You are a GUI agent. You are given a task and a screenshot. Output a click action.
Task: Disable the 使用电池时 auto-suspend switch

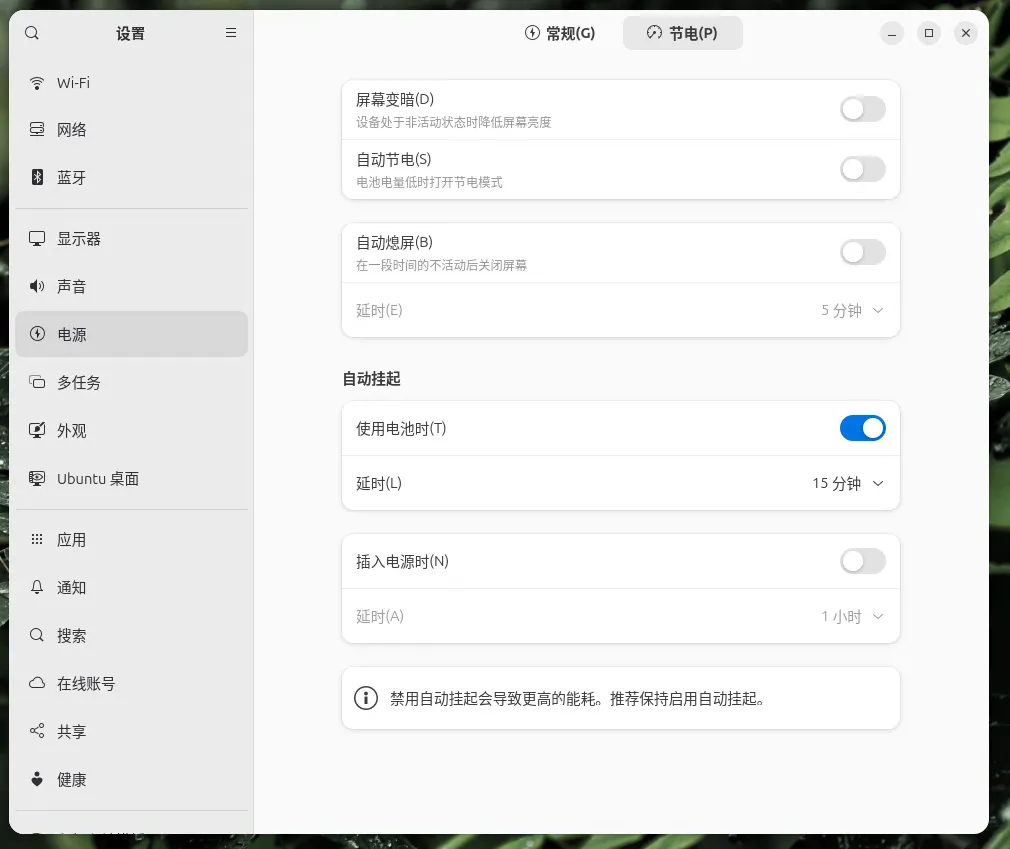(x=862, y=428)
